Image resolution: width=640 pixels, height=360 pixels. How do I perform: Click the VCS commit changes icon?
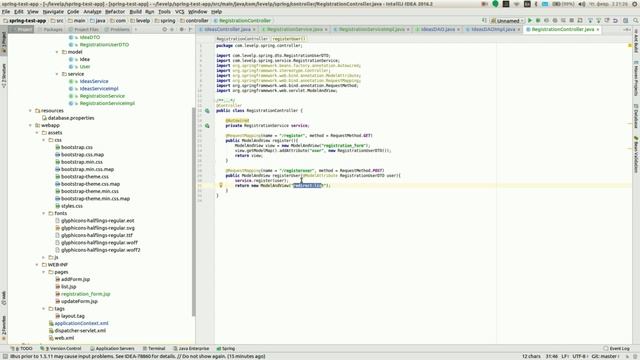(598, 20)
